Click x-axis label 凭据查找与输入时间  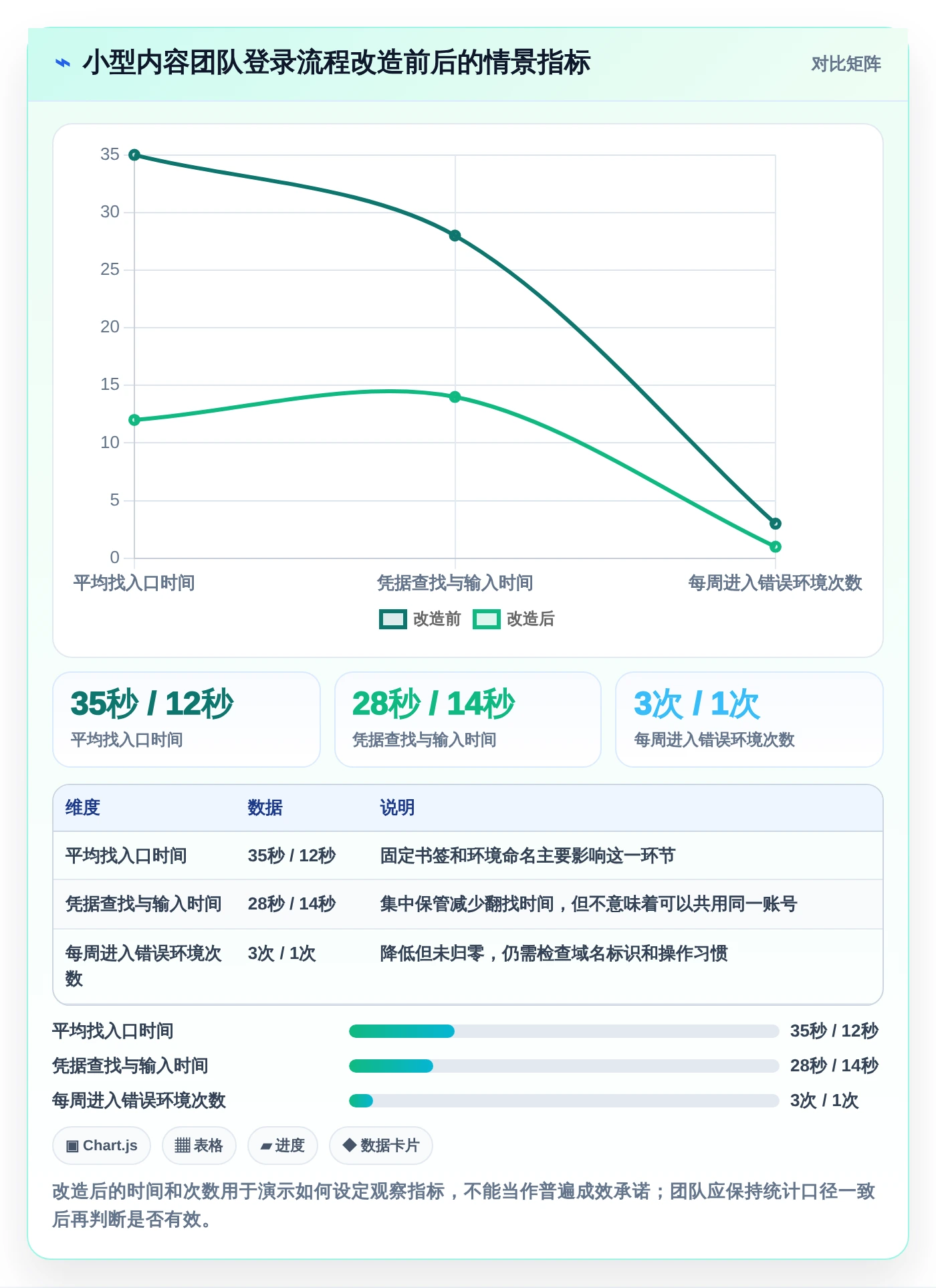coord(455,583)
